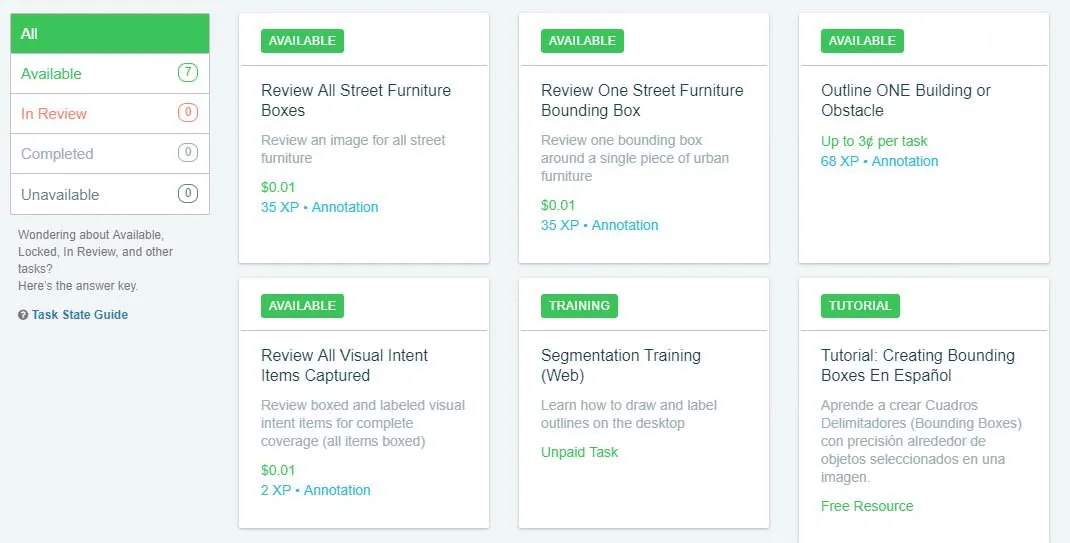Click the question mark help icon

(x=23, y=315)
